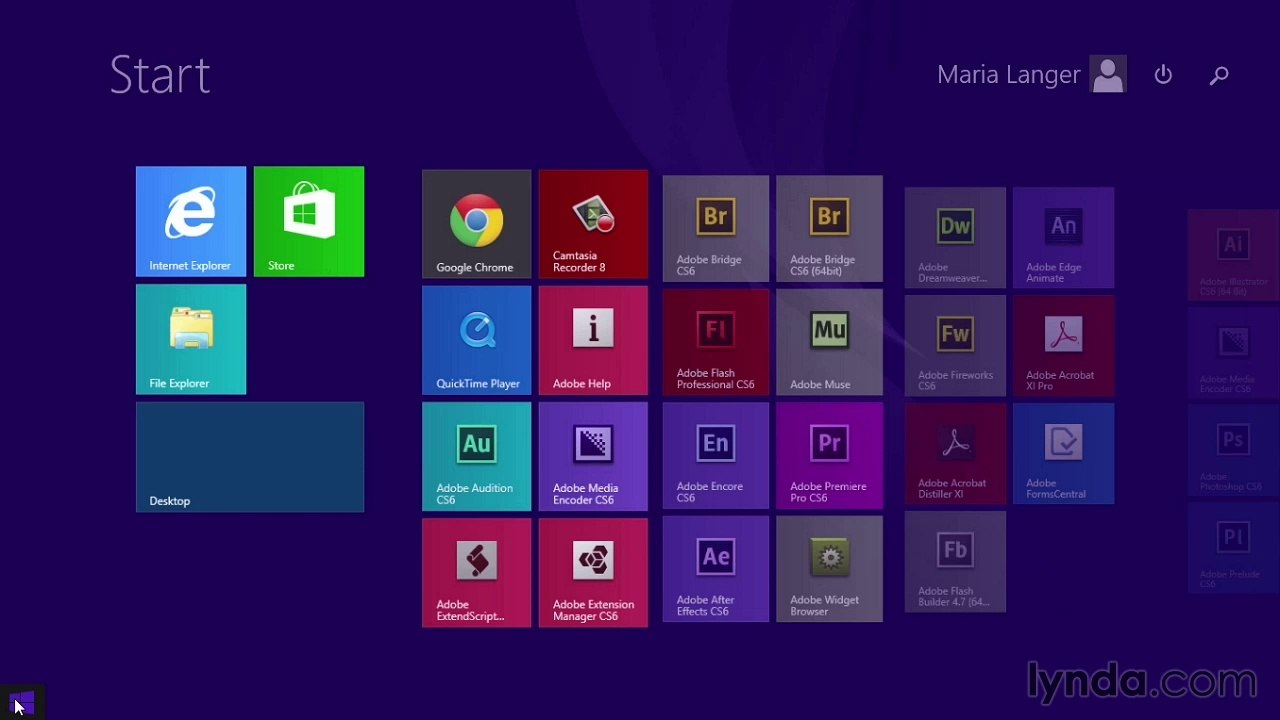Launch Adobe FormsCentral tile
This screenshot has height=720, width=1280.
click(x=1063, y=454)
